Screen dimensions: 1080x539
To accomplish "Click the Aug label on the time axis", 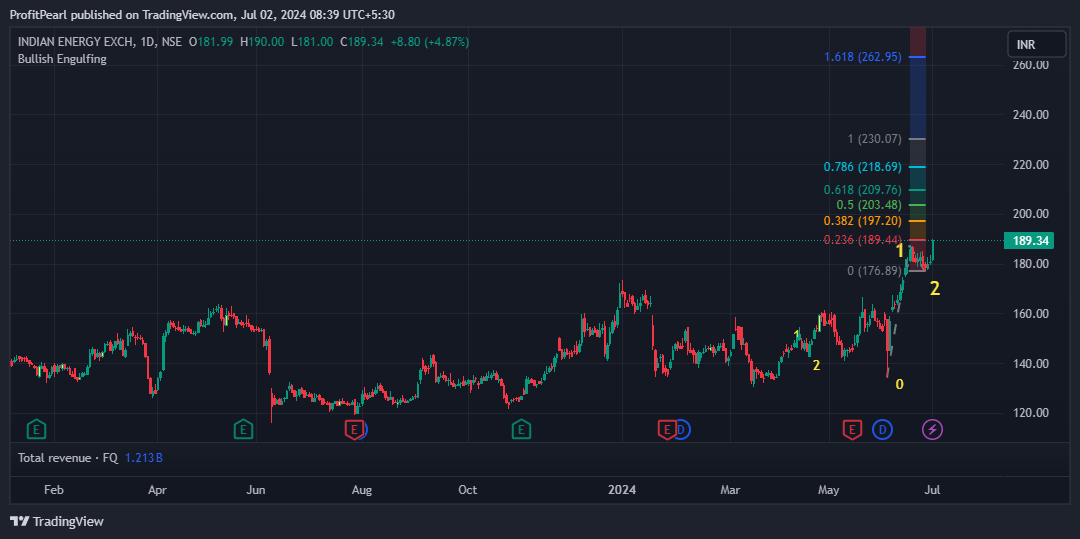I will pyautogui.click(x=362, y=490).
